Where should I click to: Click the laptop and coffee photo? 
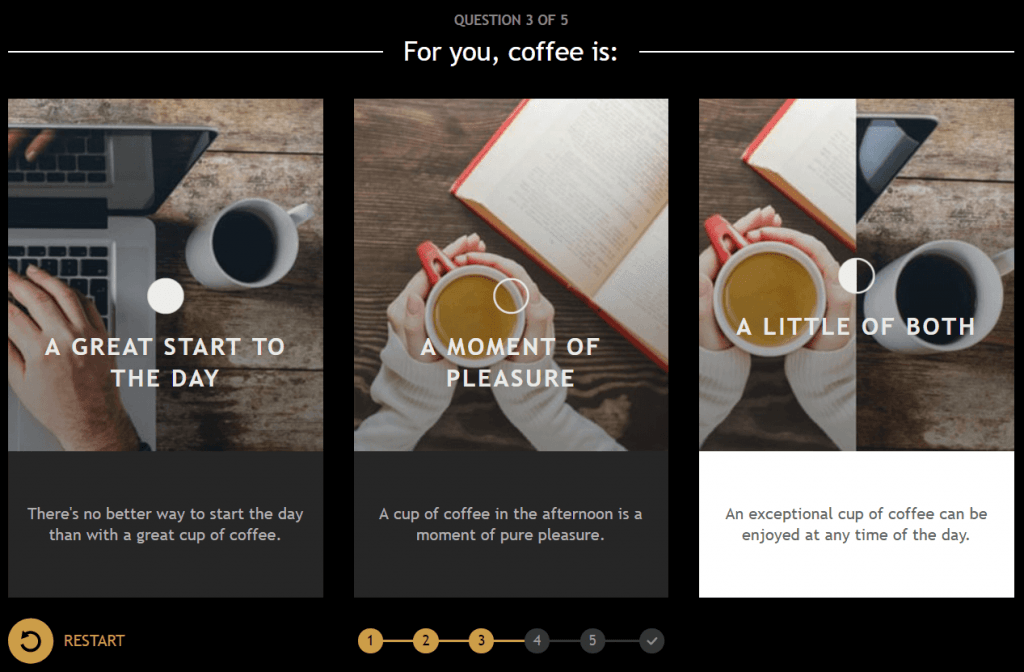165,275
